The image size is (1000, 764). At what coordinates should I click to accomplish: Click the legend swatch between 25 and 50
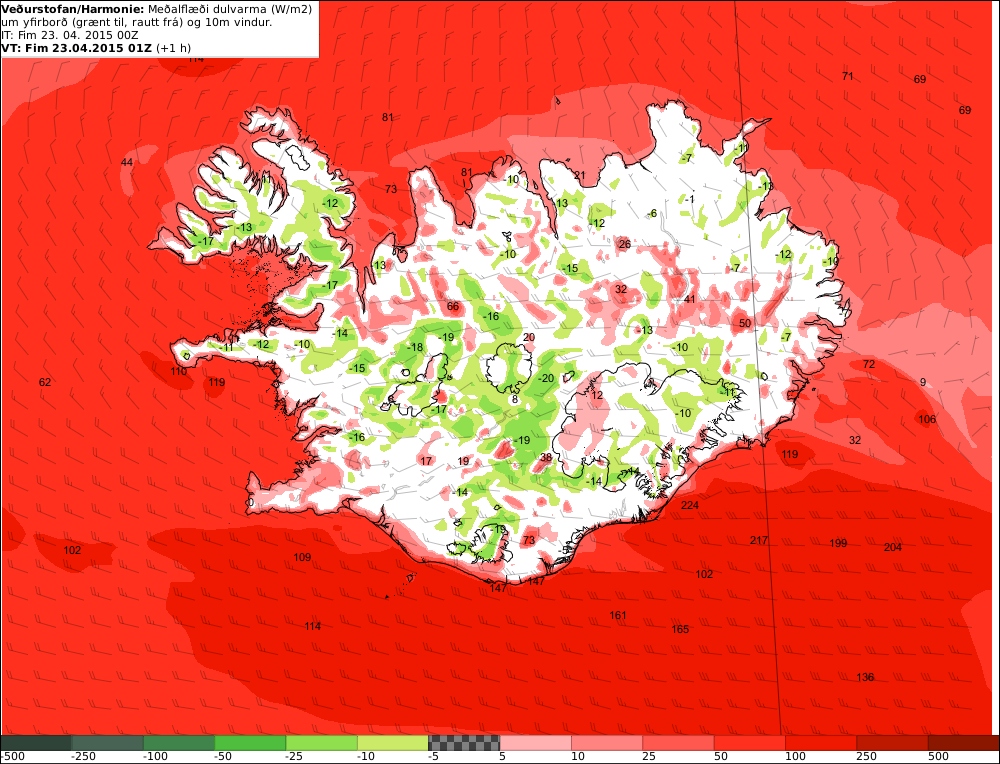coord(679,742)
